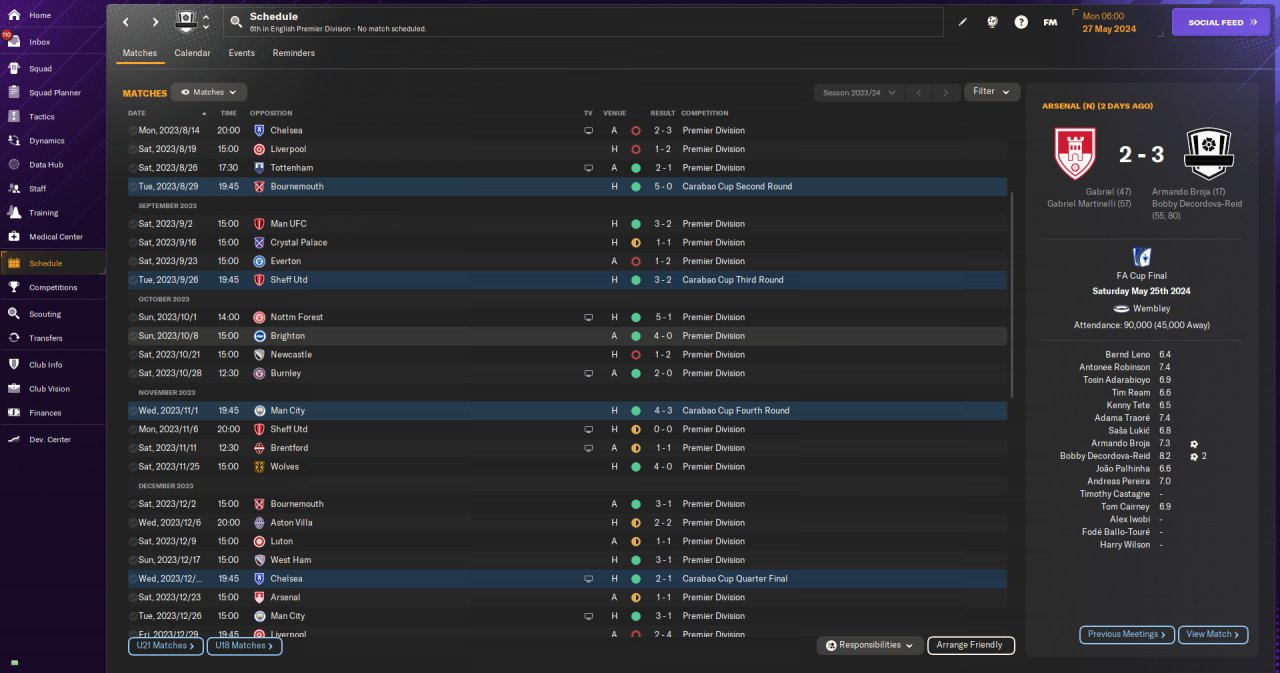Open U21 Matches

pyautogui.click(x=165, y=646)
